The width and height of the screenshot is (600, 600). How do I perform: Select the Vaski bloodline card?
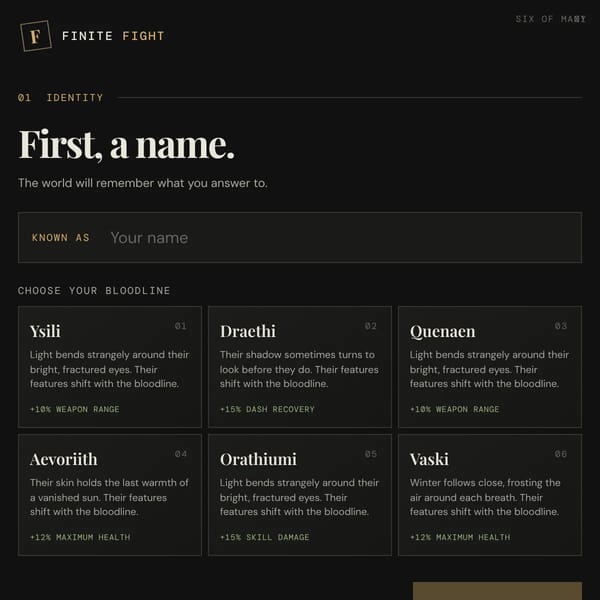490,495
